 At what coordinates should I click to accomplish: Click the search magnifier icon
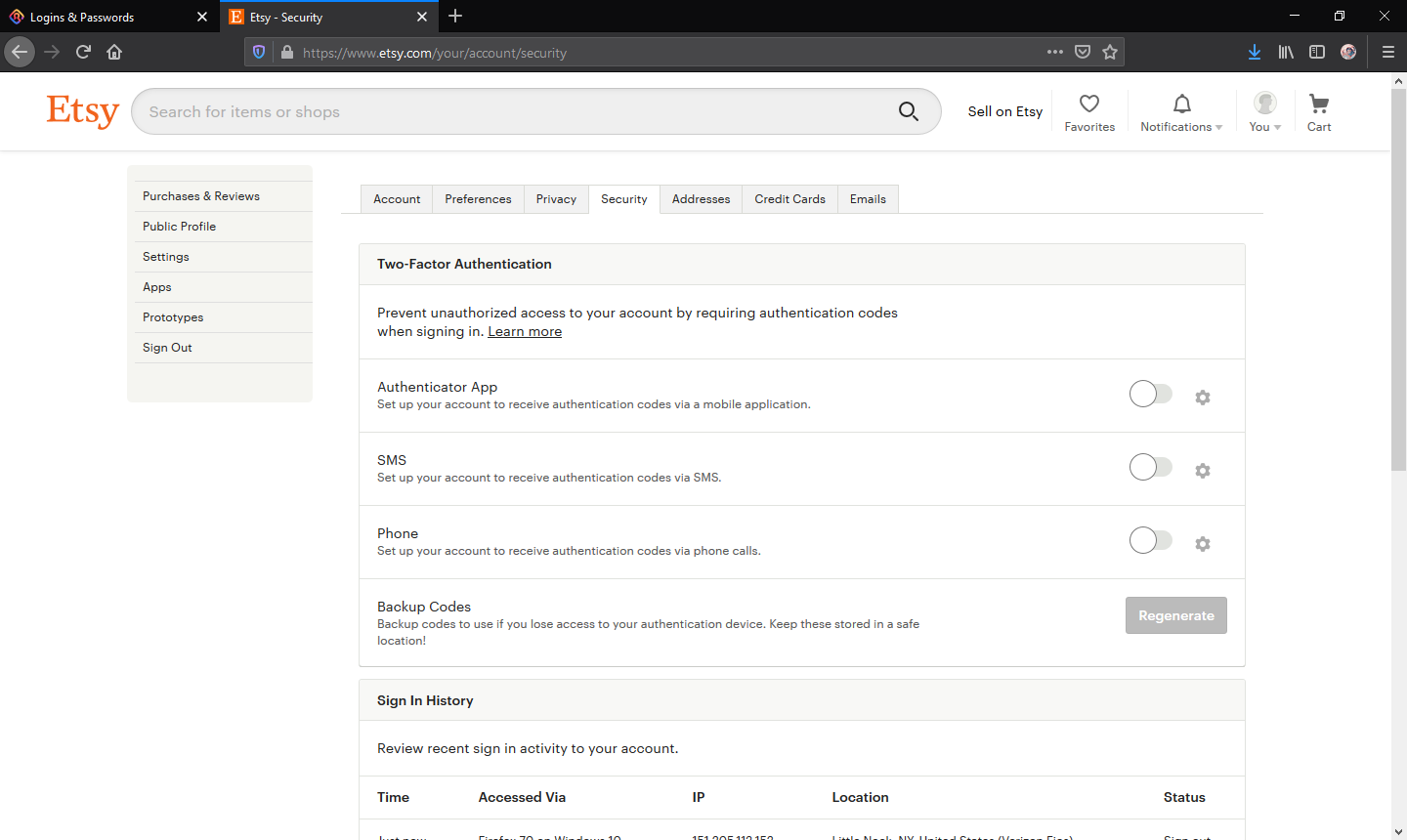click(x=909, y=111)
